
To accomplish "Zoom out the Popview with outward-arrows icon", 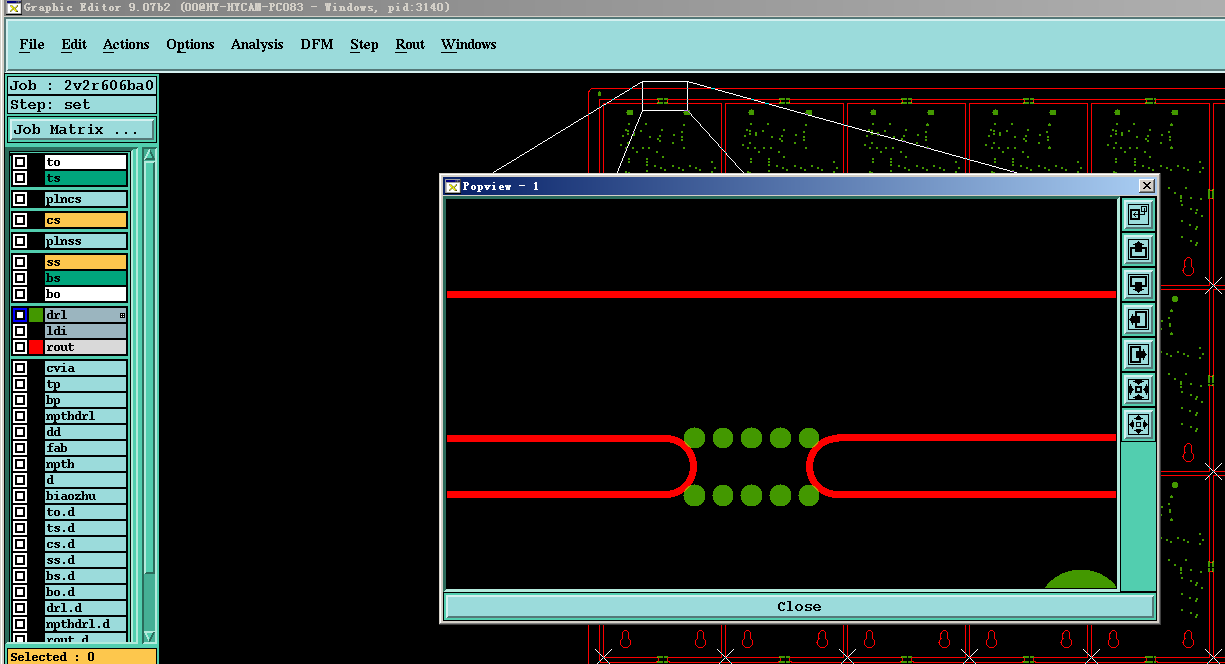I will 1138,424.
